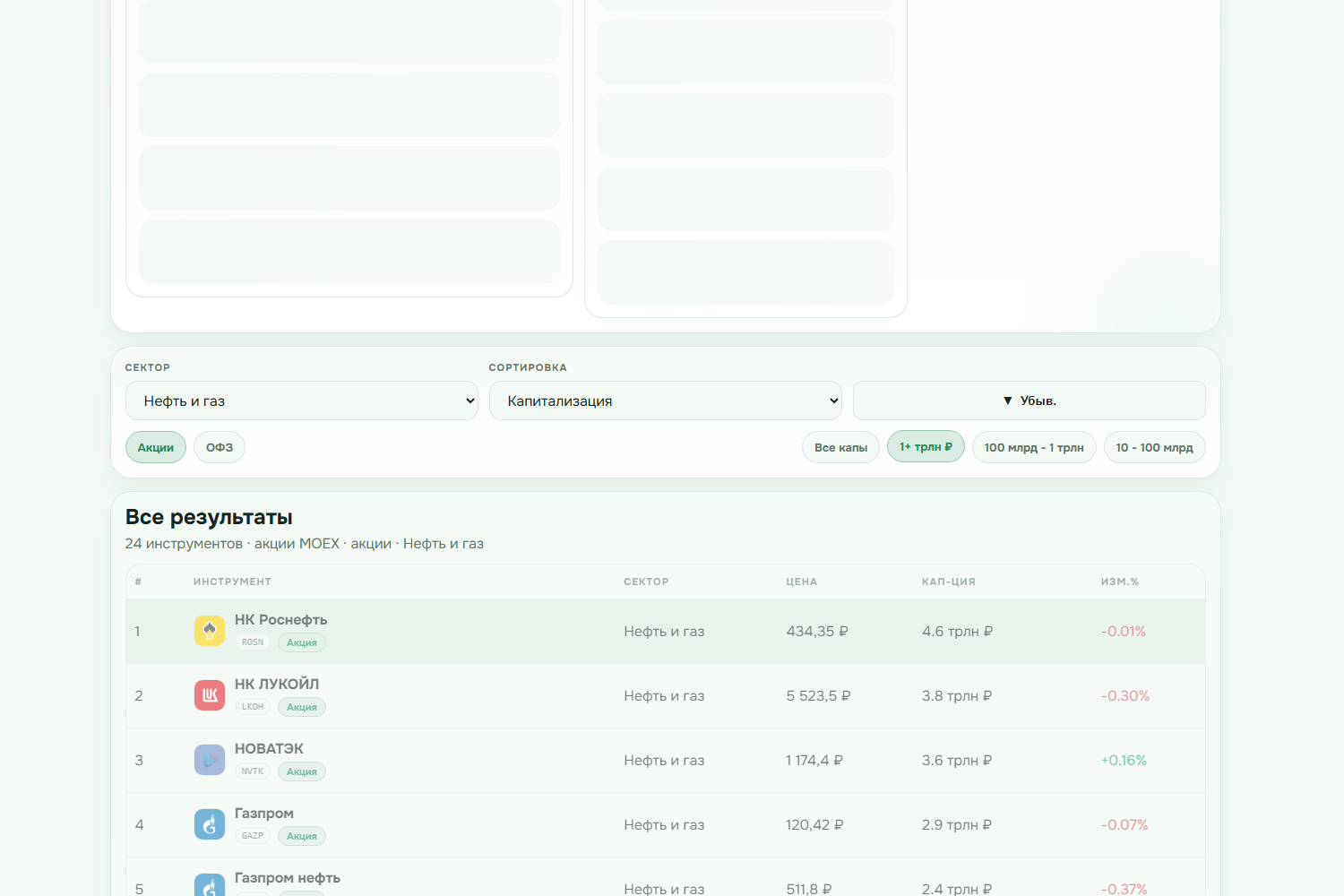Open the Сортировка dropdown showing Капитализация
Viewport: 1344px width, 896px height.
click(666, 401)
